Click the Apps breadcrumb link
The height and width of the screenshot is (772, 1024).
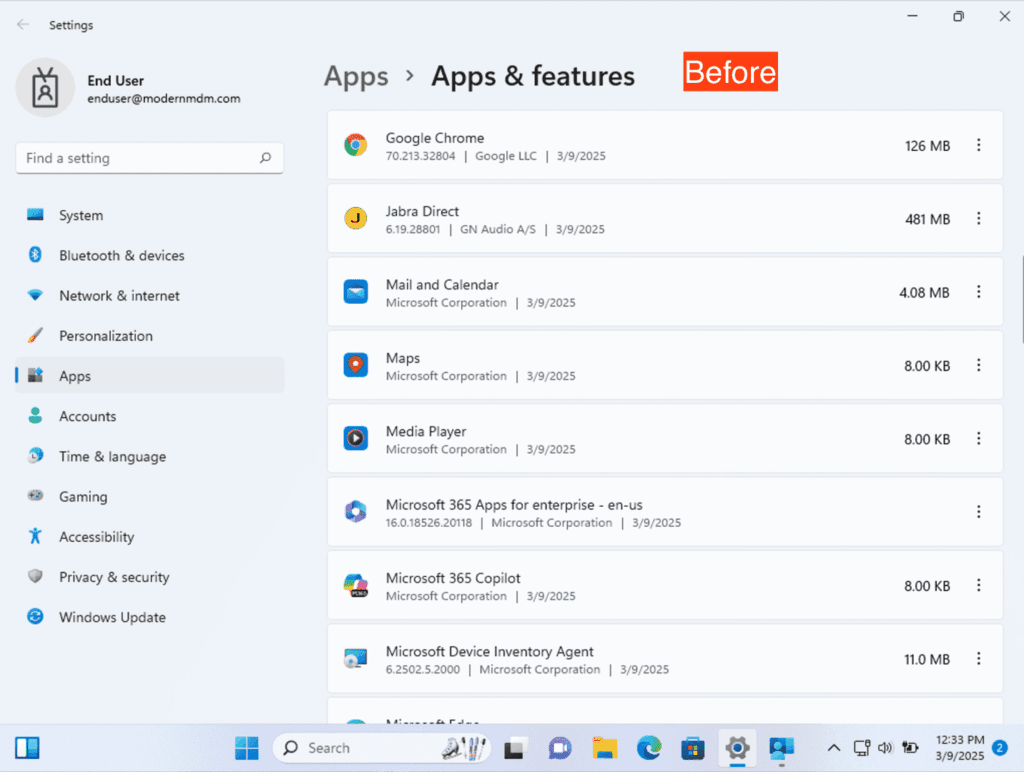[x=356, y=76]
